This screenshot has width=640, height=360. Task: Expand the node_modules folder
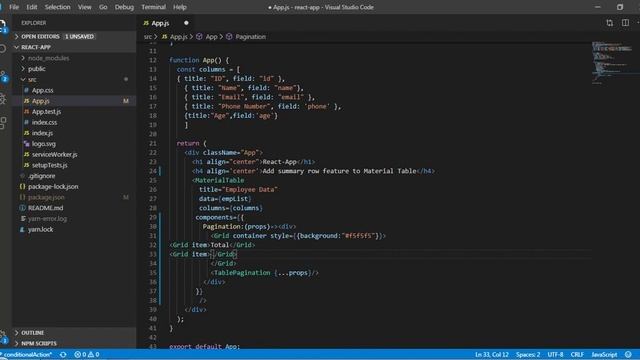coord(23,58)
